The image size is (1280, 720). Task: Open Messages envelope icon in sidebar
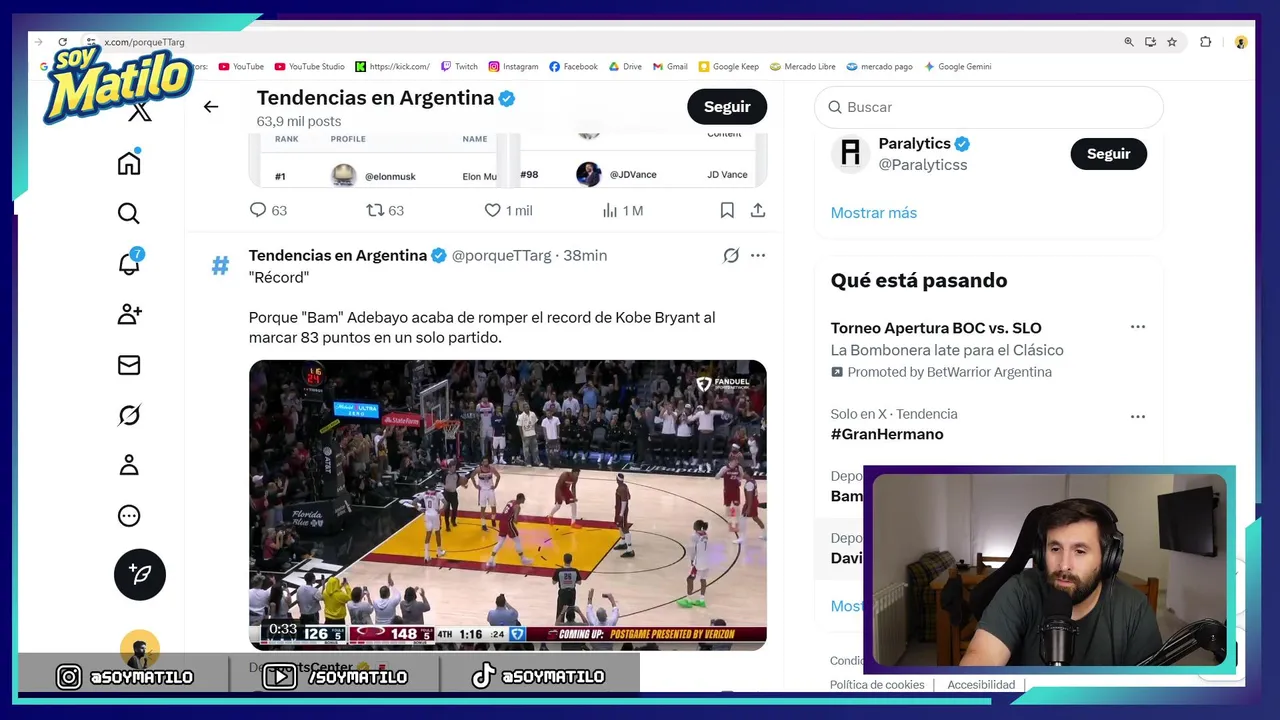(129, 365)
